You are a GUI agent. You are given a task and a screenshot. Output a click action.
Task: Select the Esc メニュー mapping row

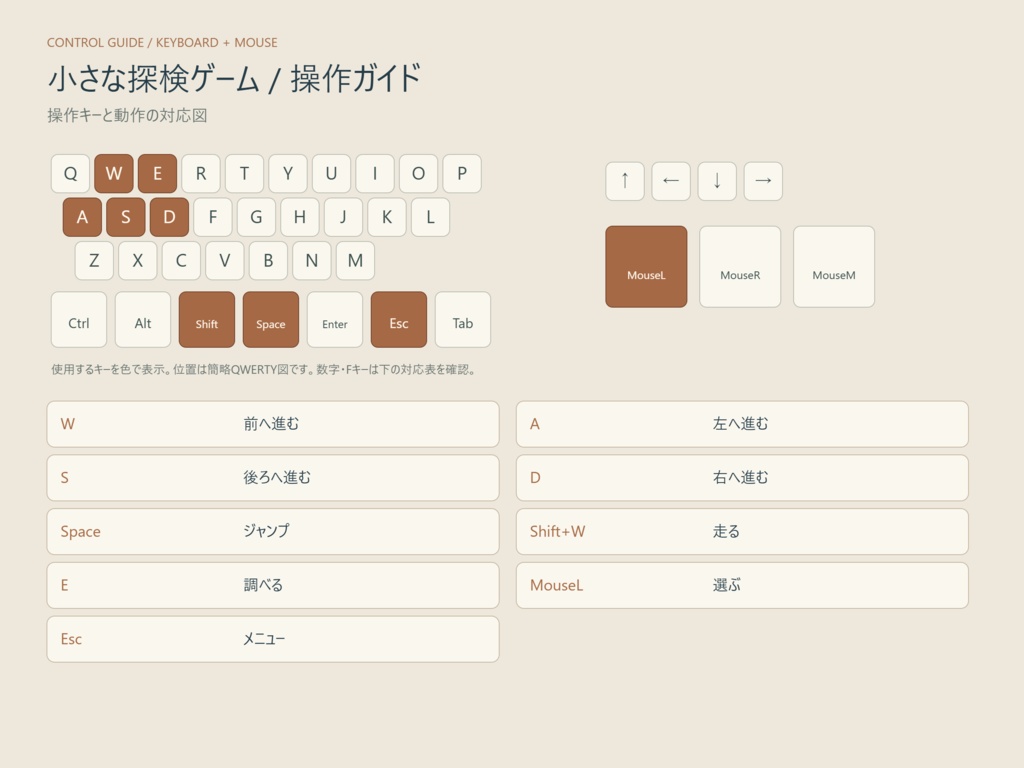(273, 639)
